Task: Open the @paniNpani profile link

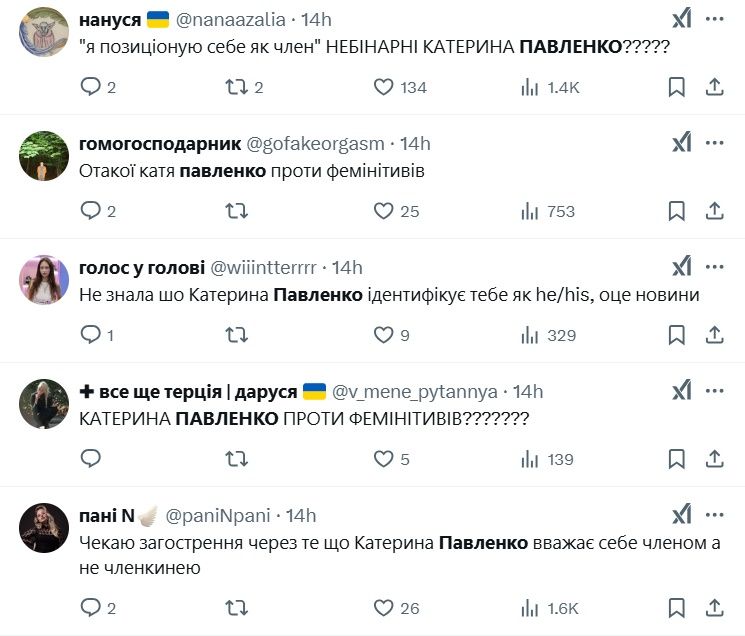Action: [x=220, y=516]
